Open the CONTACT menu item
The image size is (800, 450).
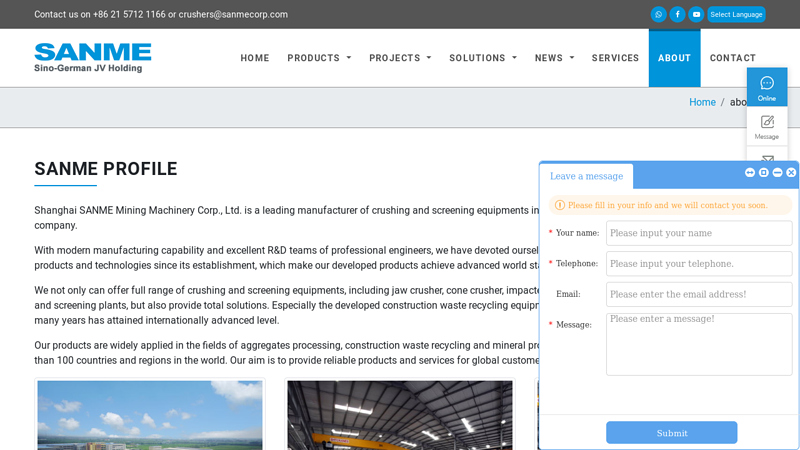coord(733,58)
